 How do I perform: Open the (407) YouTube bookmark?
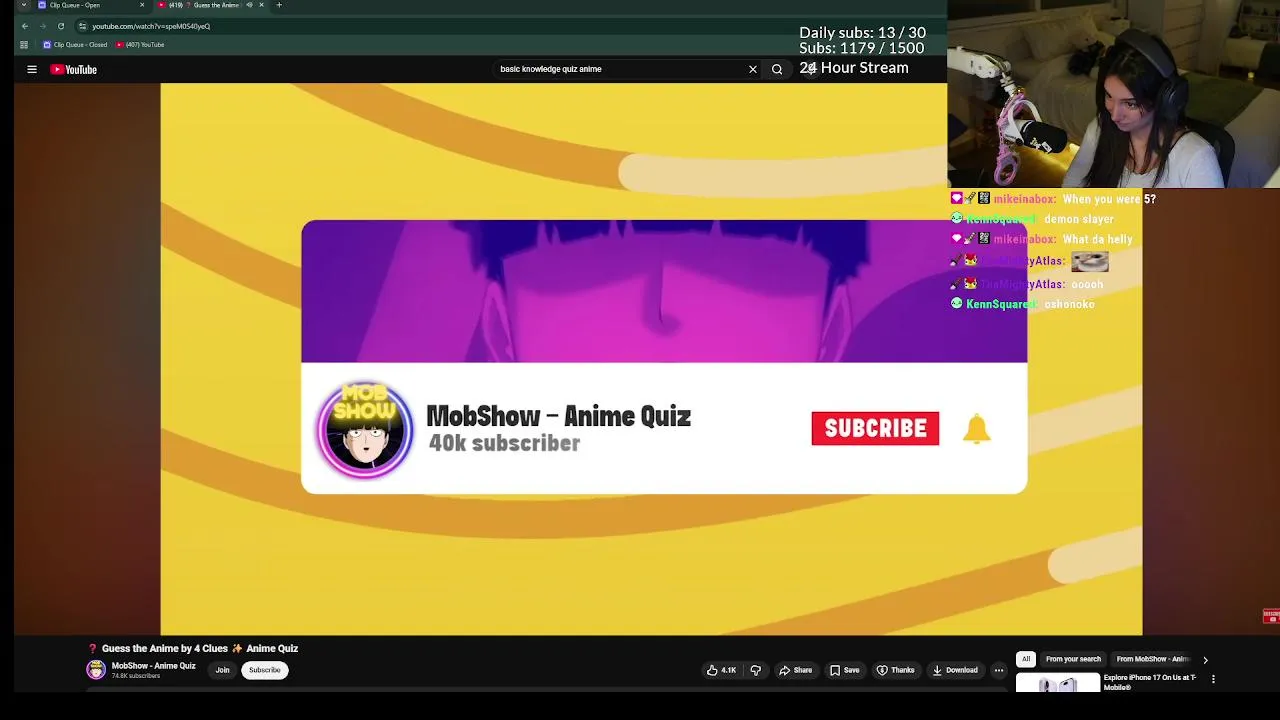coord(140,45)
